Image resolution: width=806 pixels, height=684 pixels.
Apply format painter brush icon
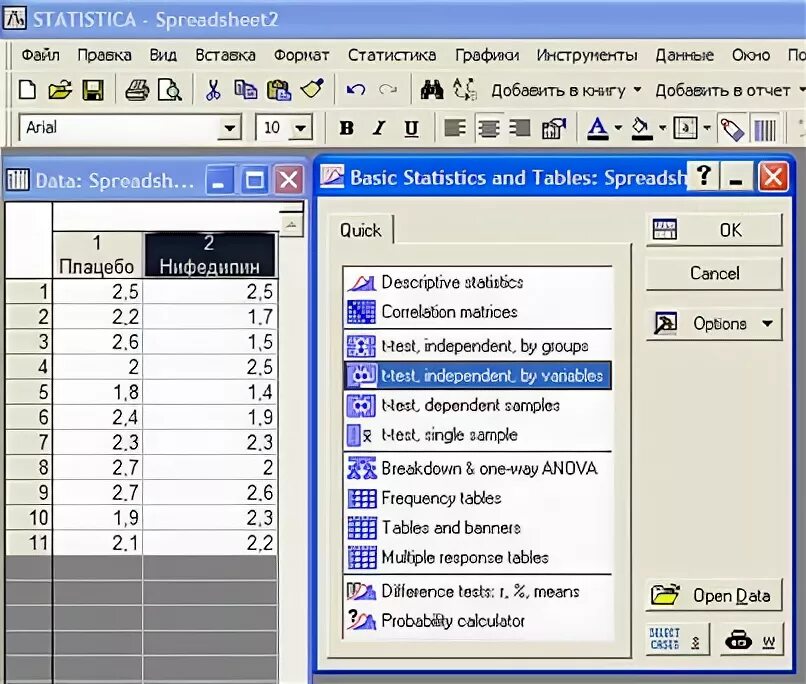(x=313, y=89)
